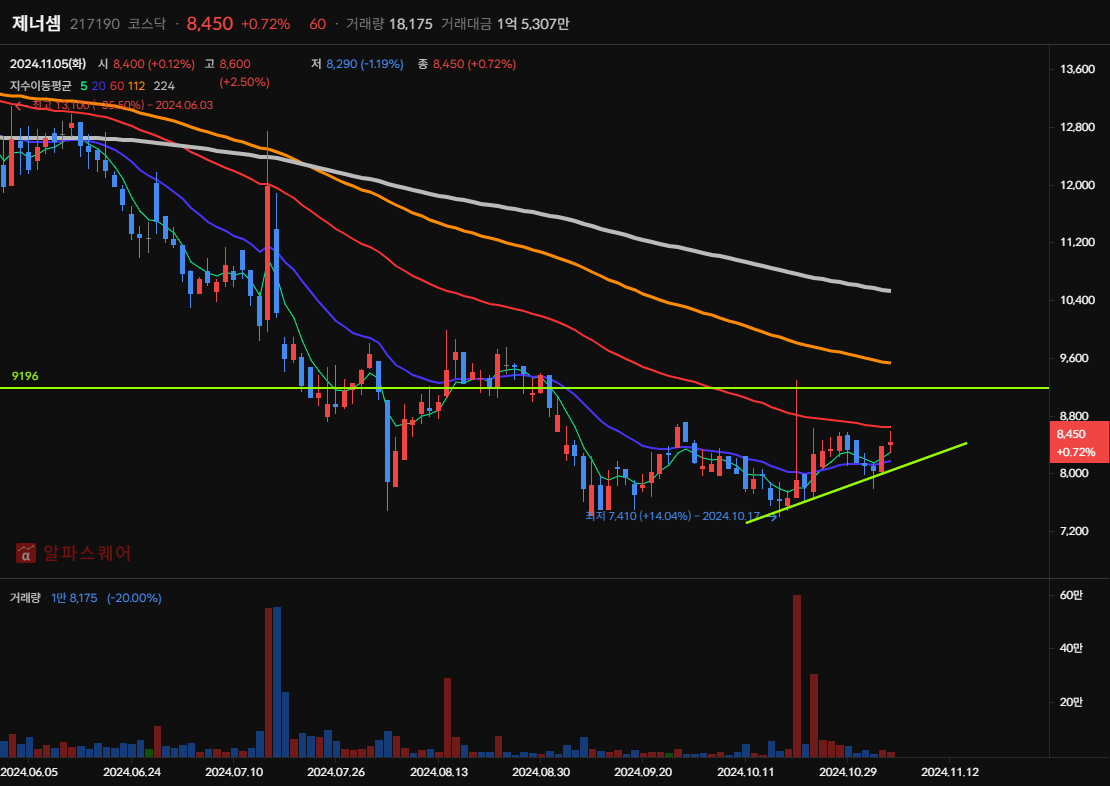Click the header 거래량 18,175 volume figure
Image resolution: width=1110 pixels, height=786 pixels.
[x=389, y=24]
